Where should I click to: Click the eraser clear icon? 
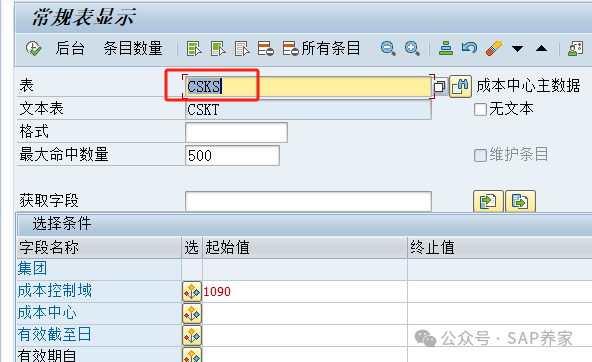click(494, 48)
